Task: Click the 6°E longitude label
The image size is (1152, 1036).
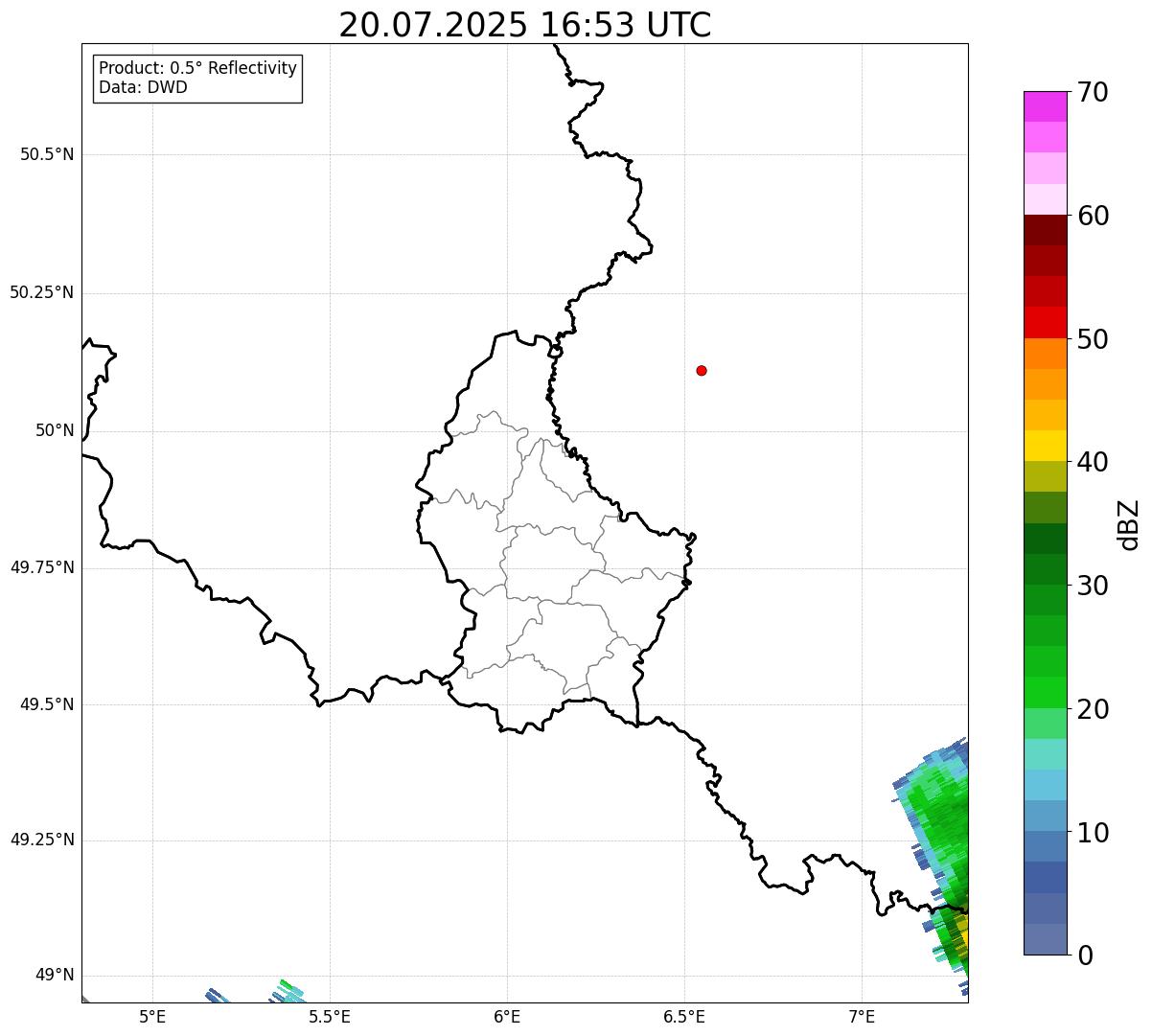Action: [507, 1016]
